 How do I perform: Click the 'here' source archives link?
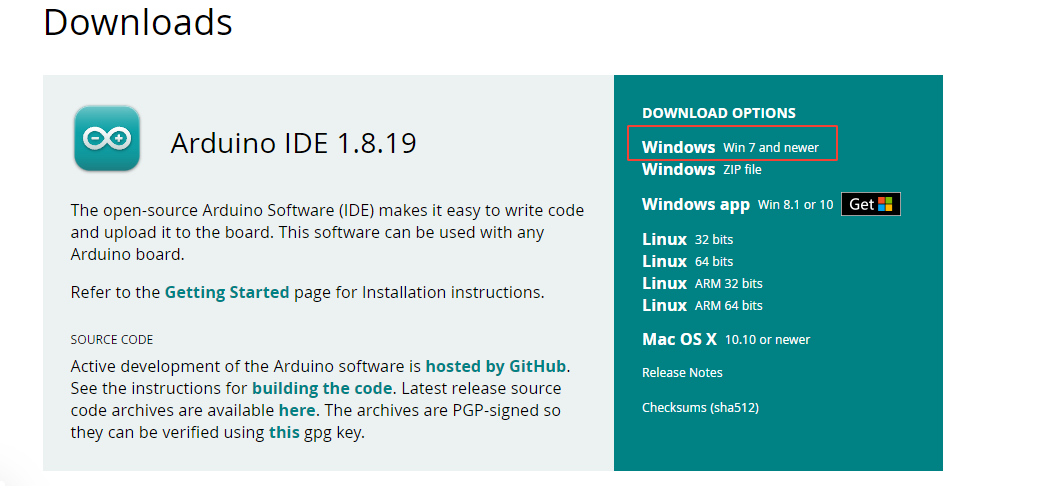(x=297, y=410)
